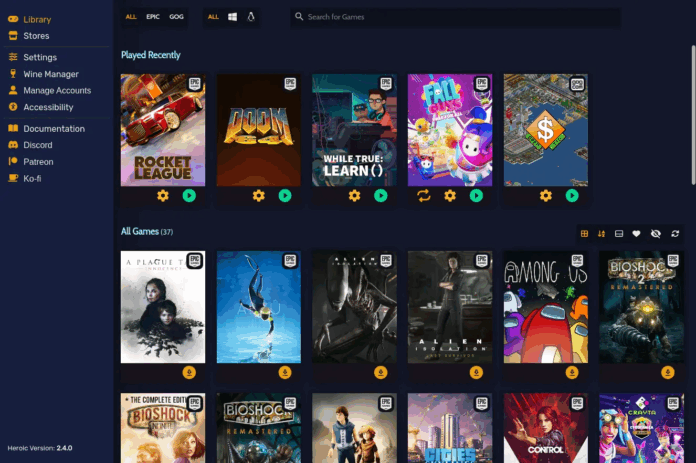This screenshot has width=696, height=463.
Task: Select Bioshock Infinite Complete Edition cover
Action: point(163,428)
